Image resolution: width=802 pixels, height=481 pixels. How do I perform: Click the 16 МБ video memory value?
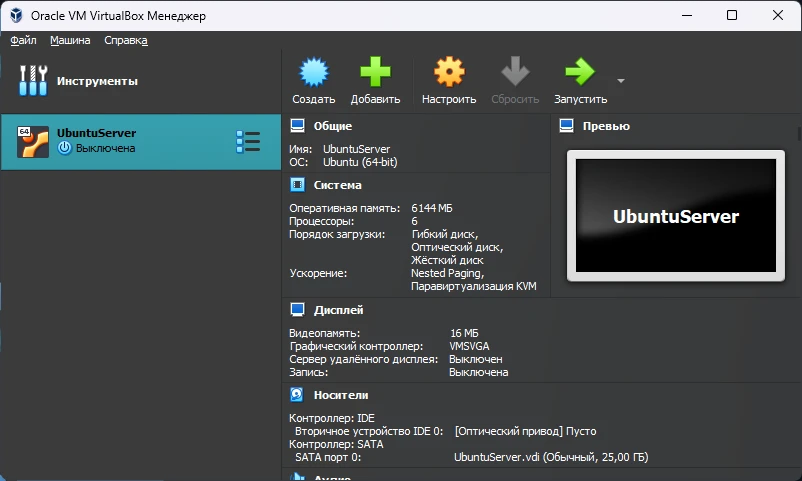pos(464,333)
